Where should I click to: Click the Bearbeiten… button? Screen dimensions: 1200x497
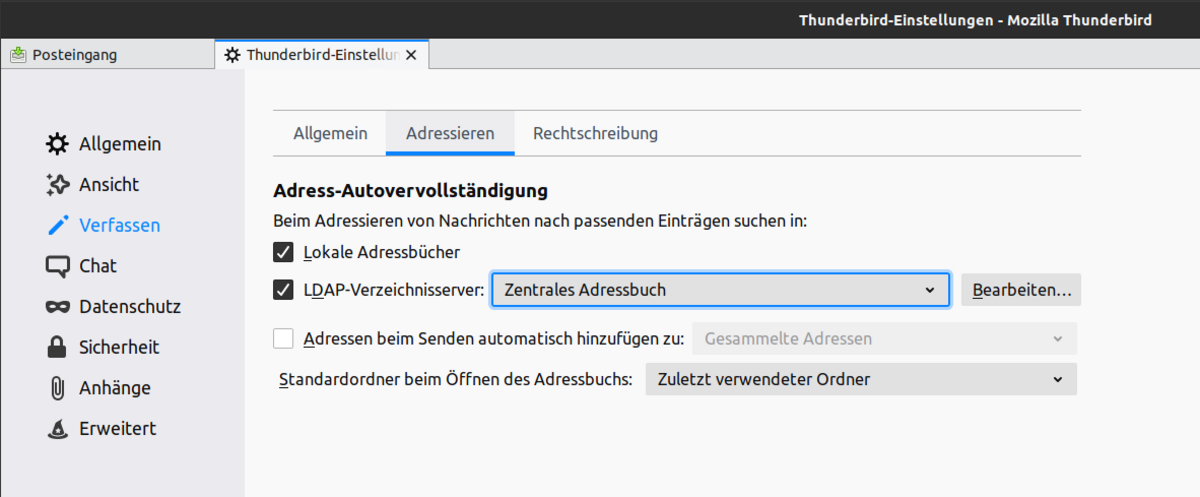click(x=1021, y=290)
